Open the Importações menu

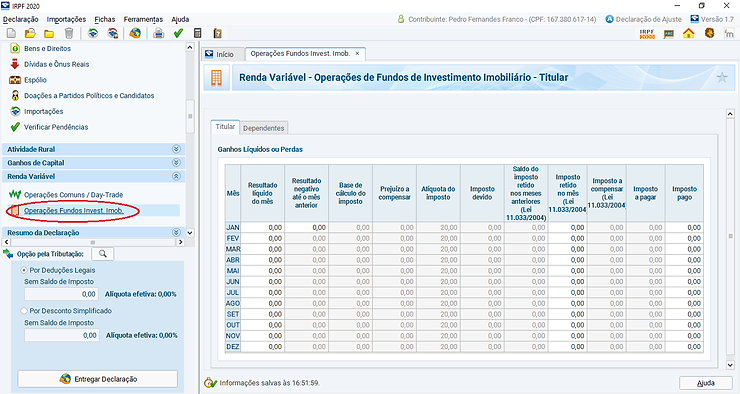tap(66, 19)
